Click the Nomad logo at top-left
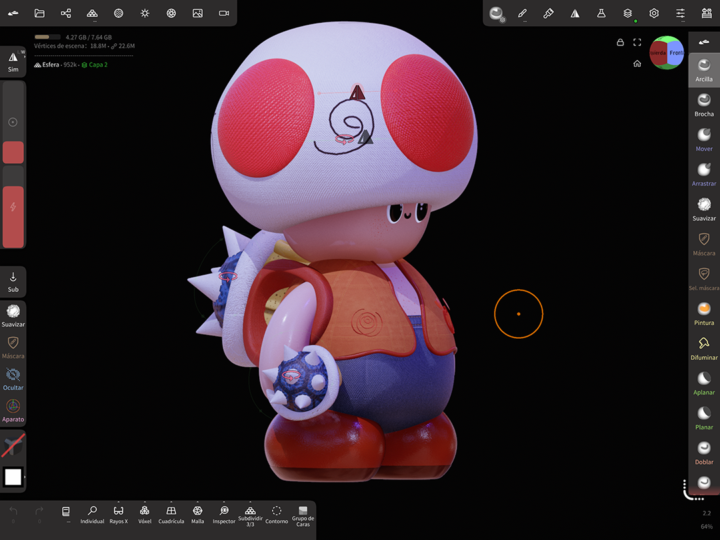This screenshot has width=720, height=540. (13, 13)
